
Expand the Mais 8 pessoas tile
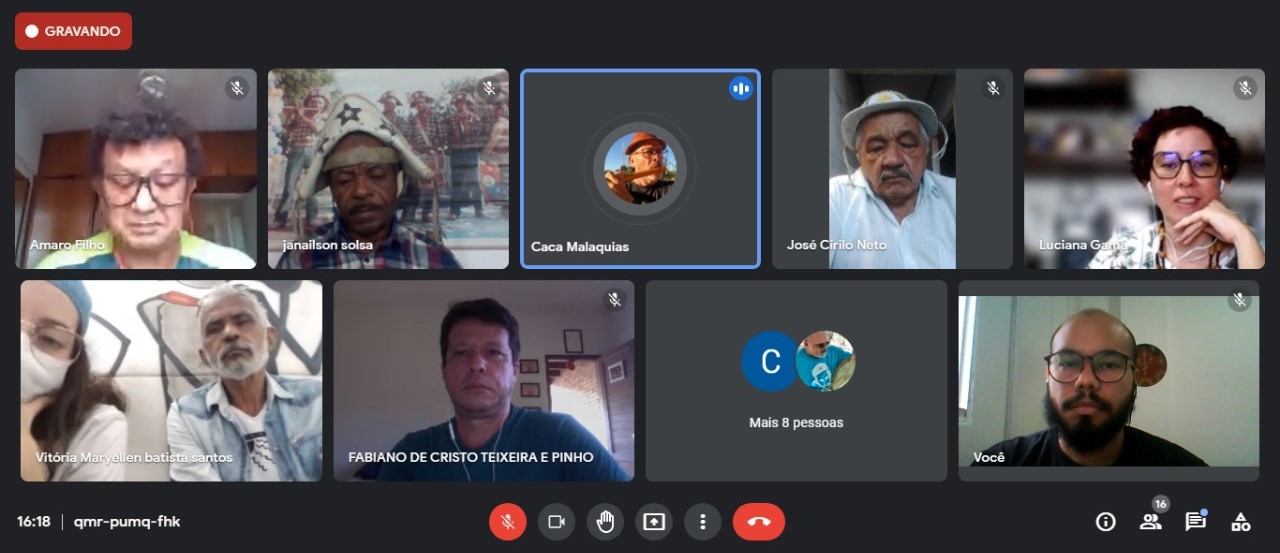coord(796,381)
